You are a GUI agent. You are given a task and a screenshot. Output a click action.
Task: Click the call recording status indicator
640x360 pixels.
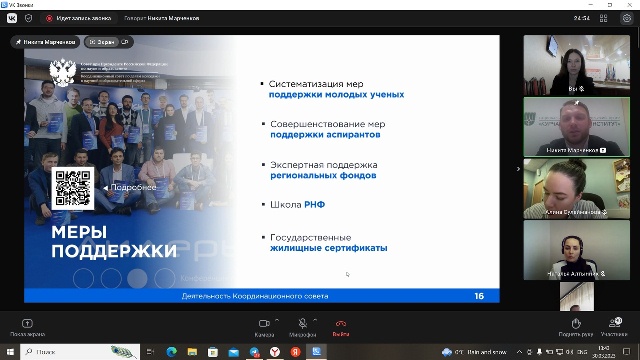[x=79, y=18]
